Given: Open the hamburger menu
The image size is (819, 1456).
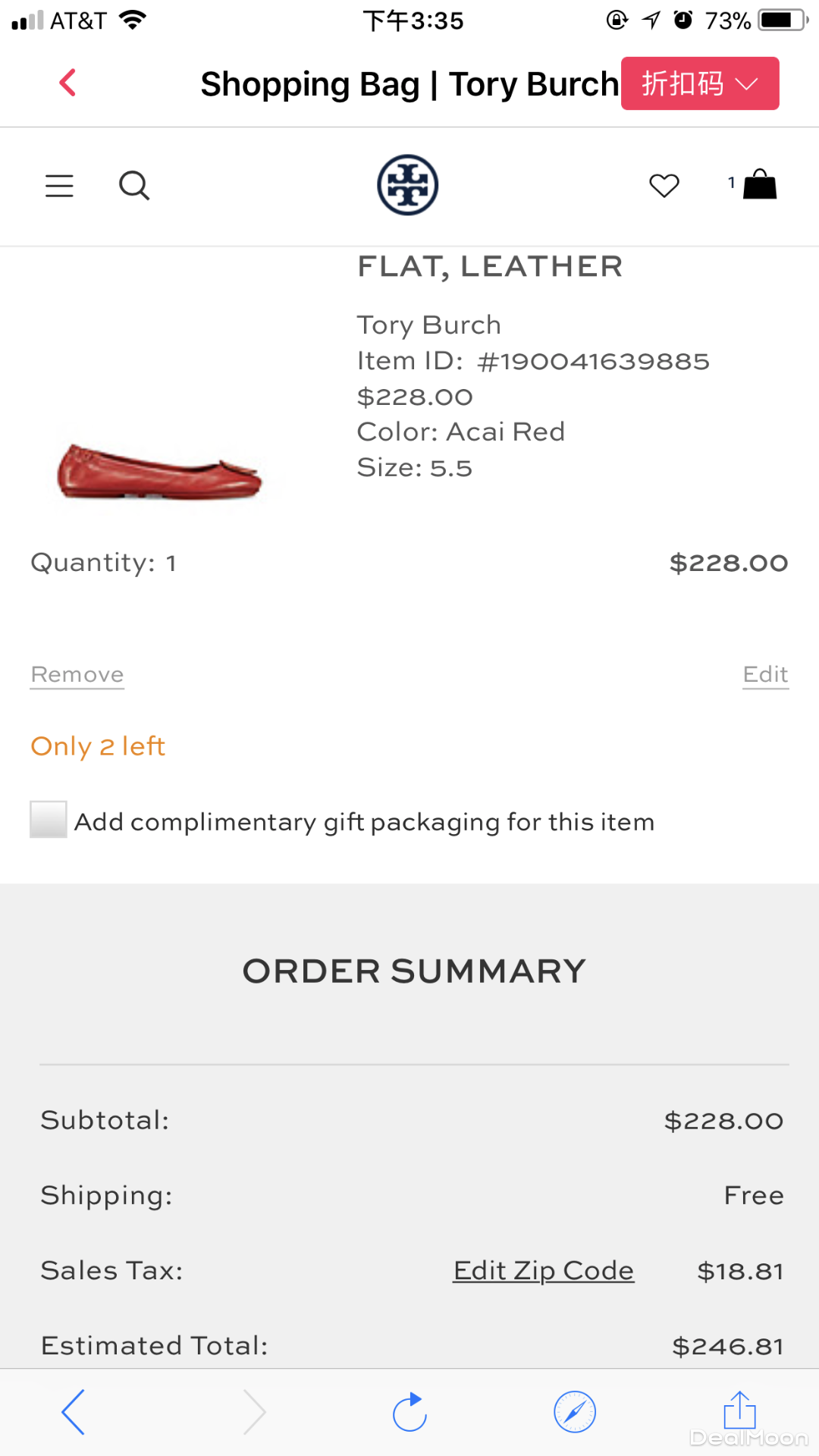Looking at the screenshot, I should 59,186.
